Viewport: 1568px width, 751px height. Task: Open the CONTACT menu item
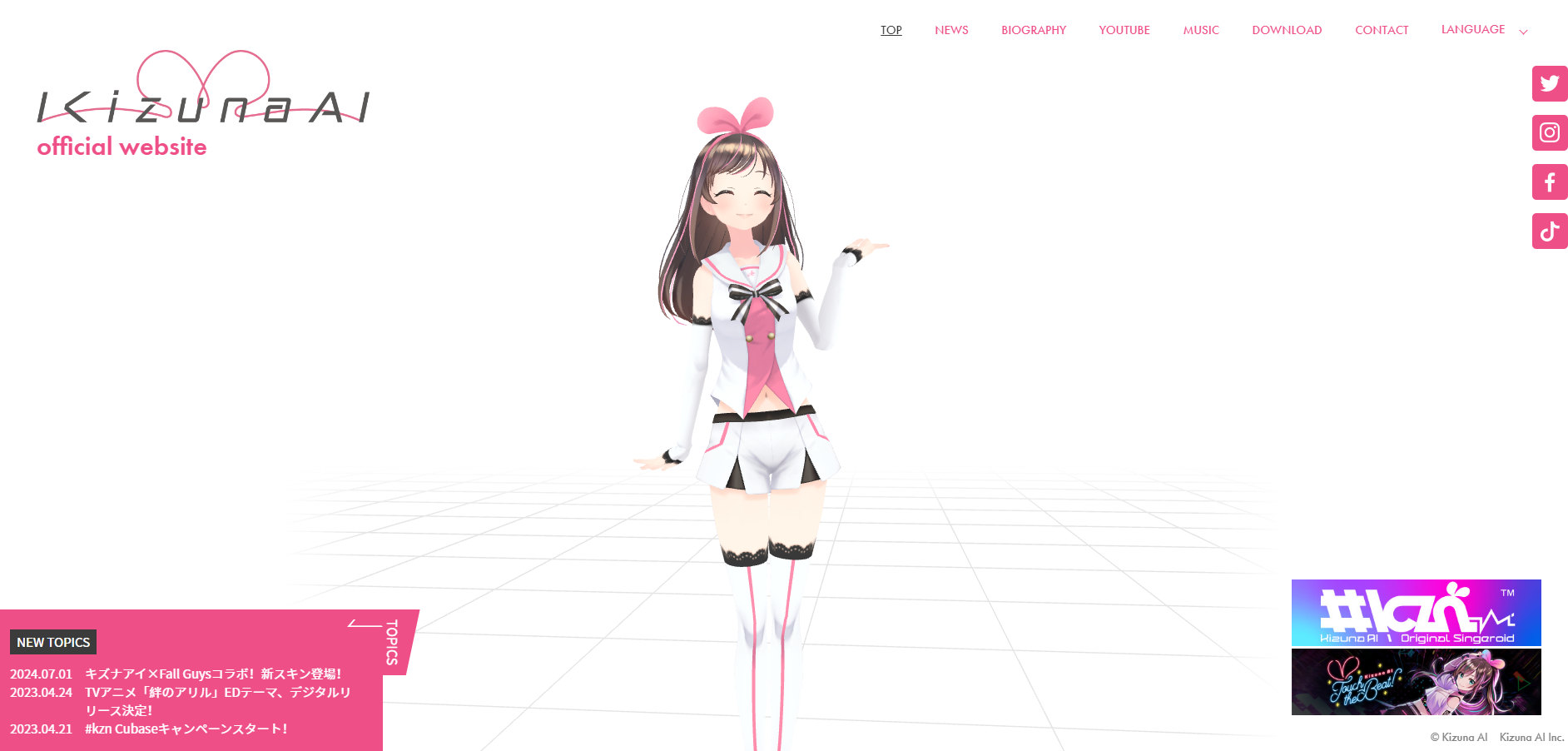(x=1382, y=30)
